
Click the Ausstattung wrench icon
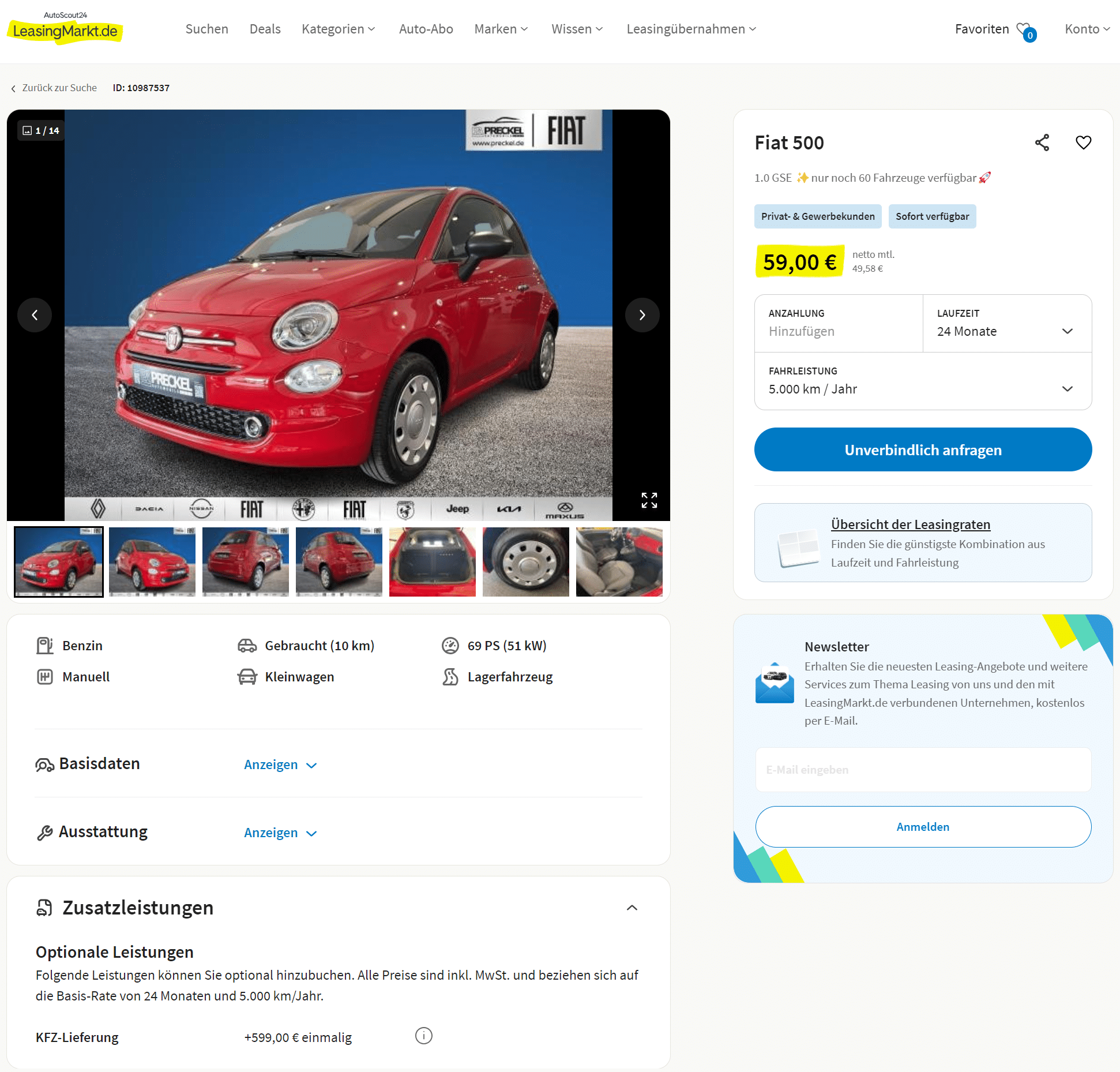tap(45, 833)
